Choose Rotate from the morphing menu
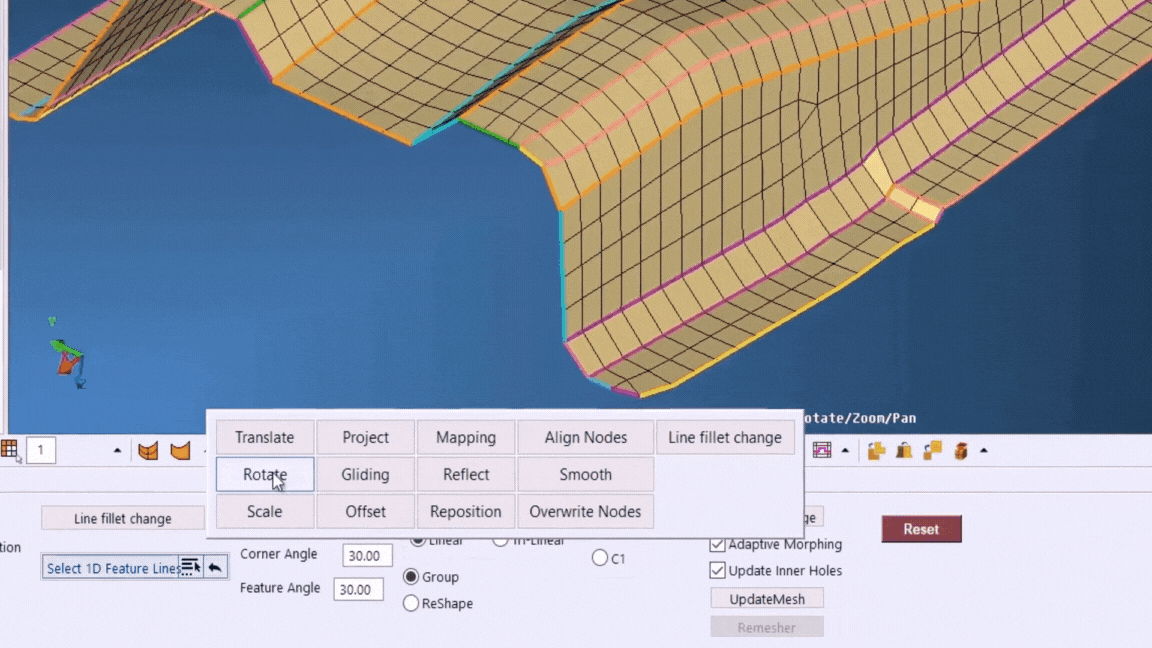The height and width of the screenshot is (648, 1152). tap(265, 474)
